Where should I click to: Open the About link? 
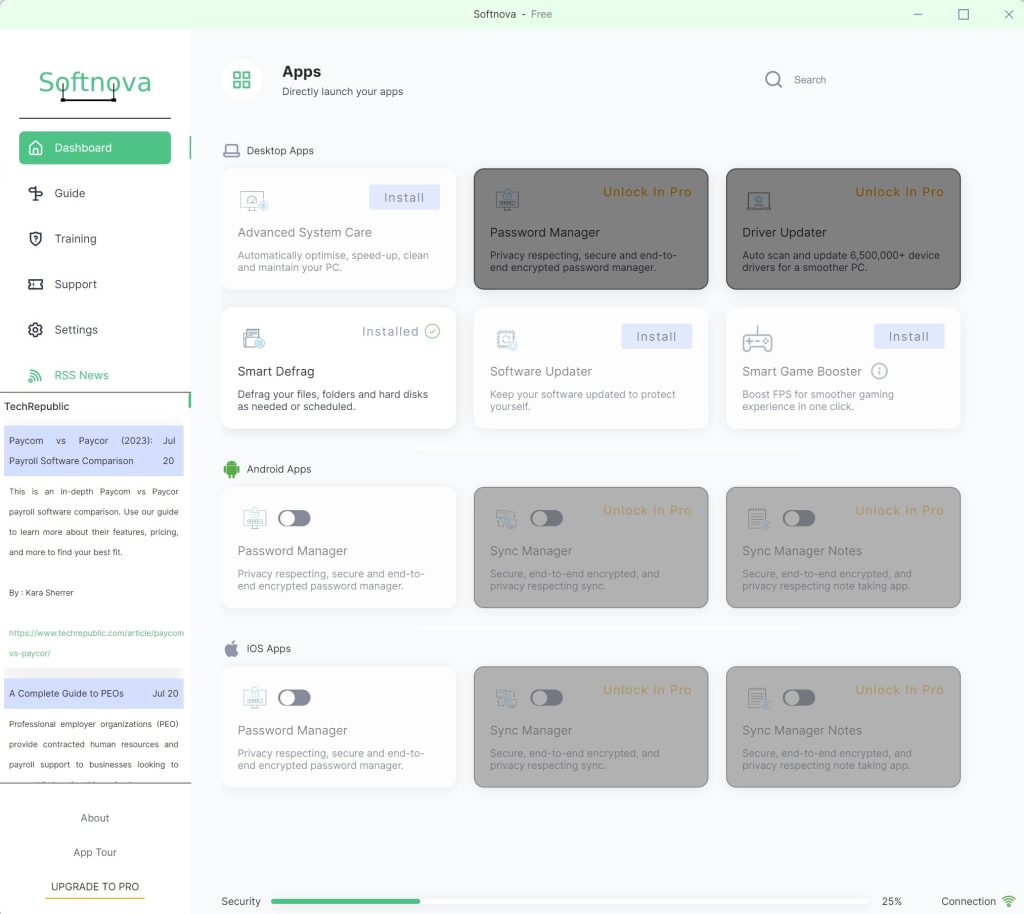[95, 818]
